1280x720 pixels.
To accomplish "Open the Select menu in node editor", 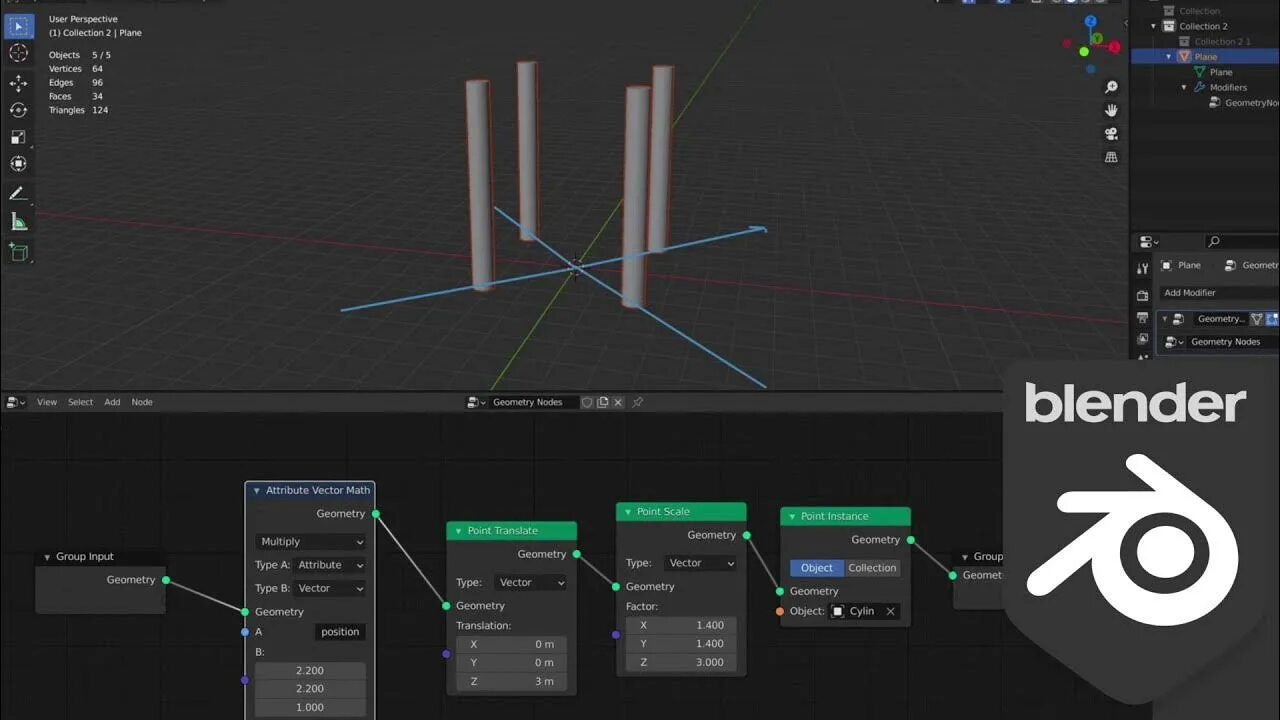I will [80, 402].
